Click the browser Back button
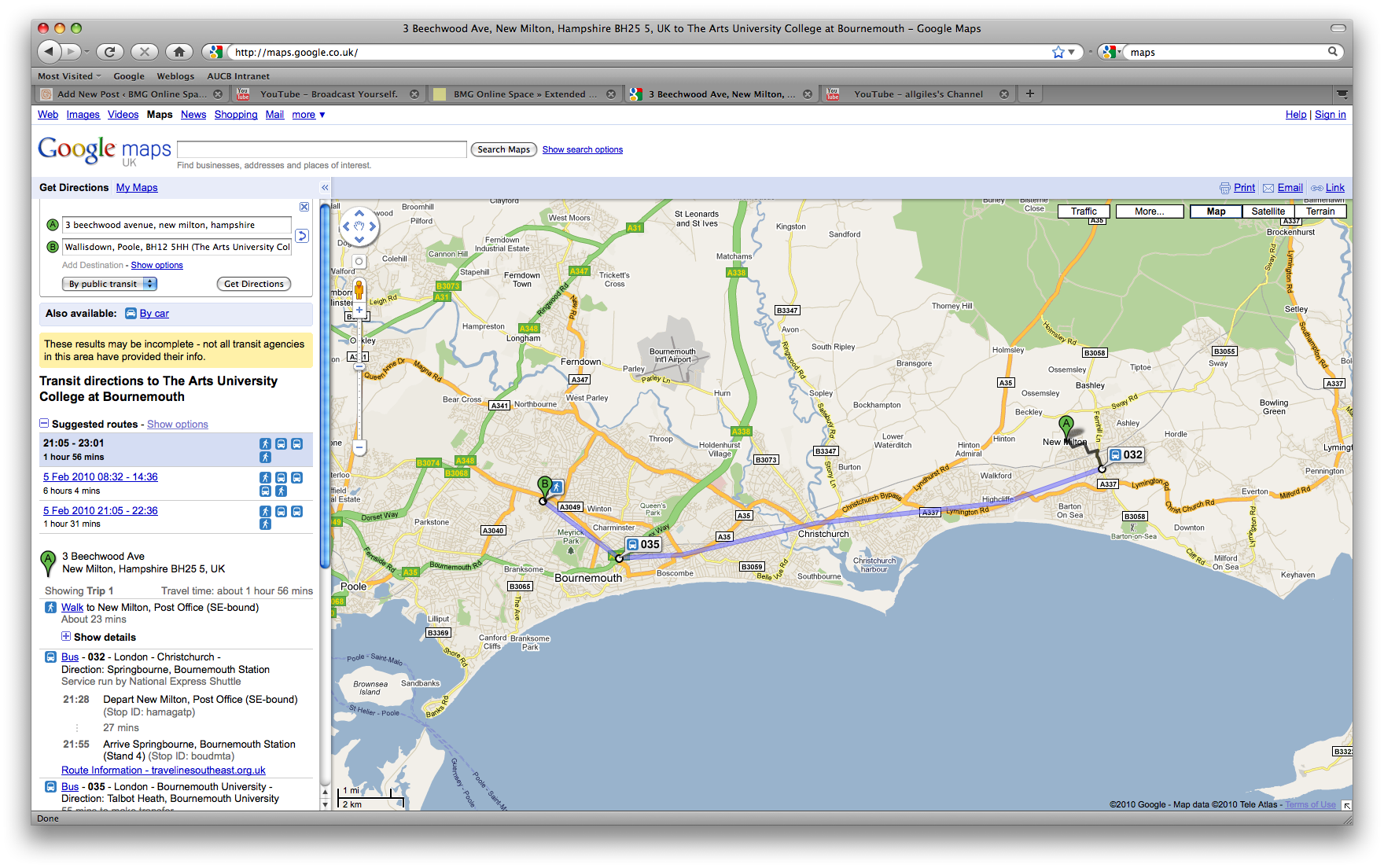The image size is (1384, 868). click(49, 52)
